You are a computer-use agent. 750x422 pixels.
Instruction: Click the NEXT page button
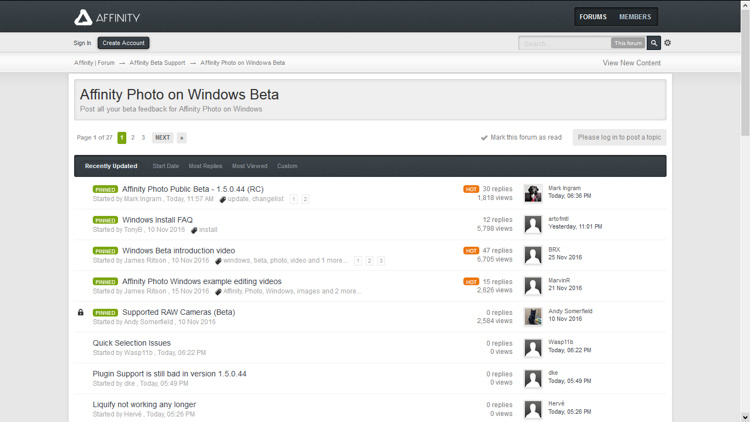(x=163, y=138)
